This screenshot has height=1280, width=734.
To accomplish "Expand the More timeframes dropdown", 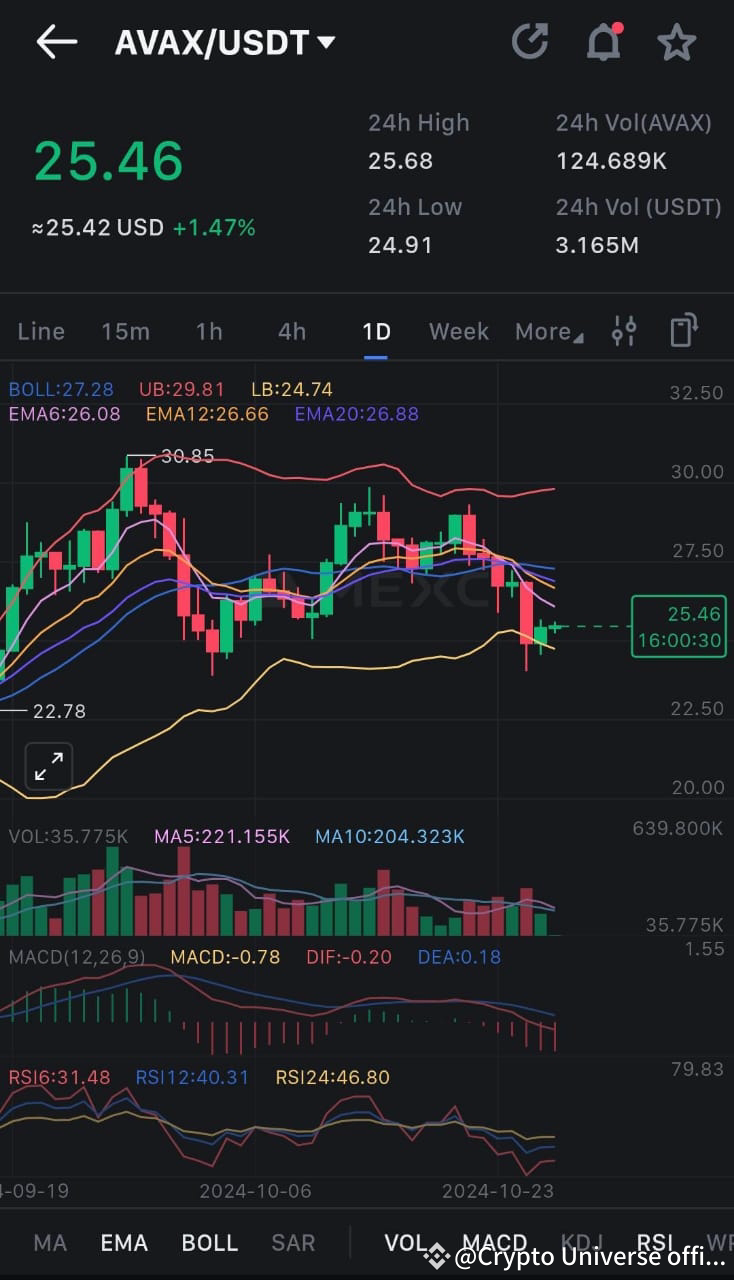I will pyautogui.click(x=548, y=330).
